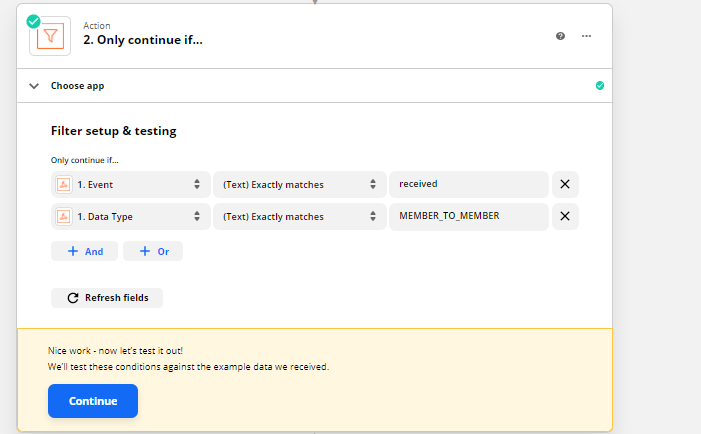Click the blue Continue button
This screenshot has height=434, width=701.
pyautogui.click(x=93, y=401)
